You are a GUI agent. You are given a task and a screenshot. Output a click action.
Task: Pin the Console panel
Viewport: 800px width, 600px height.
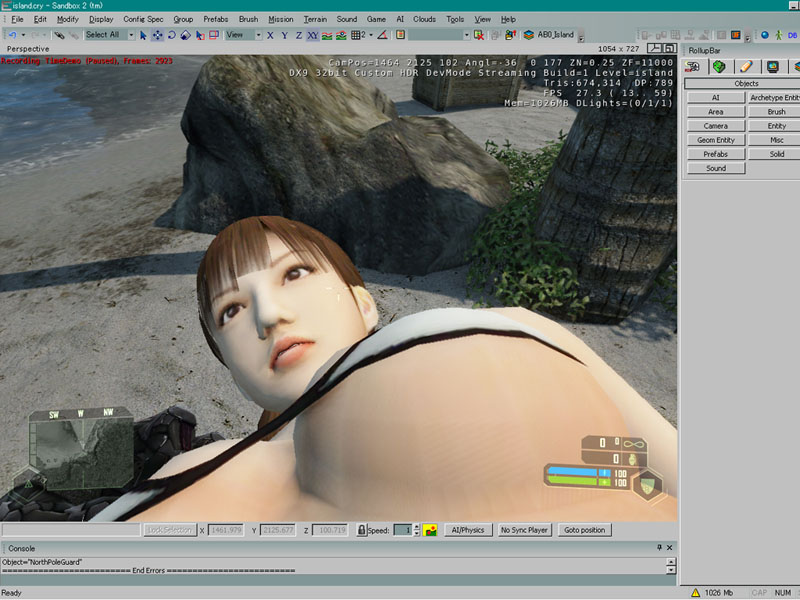tap(659, 547)
